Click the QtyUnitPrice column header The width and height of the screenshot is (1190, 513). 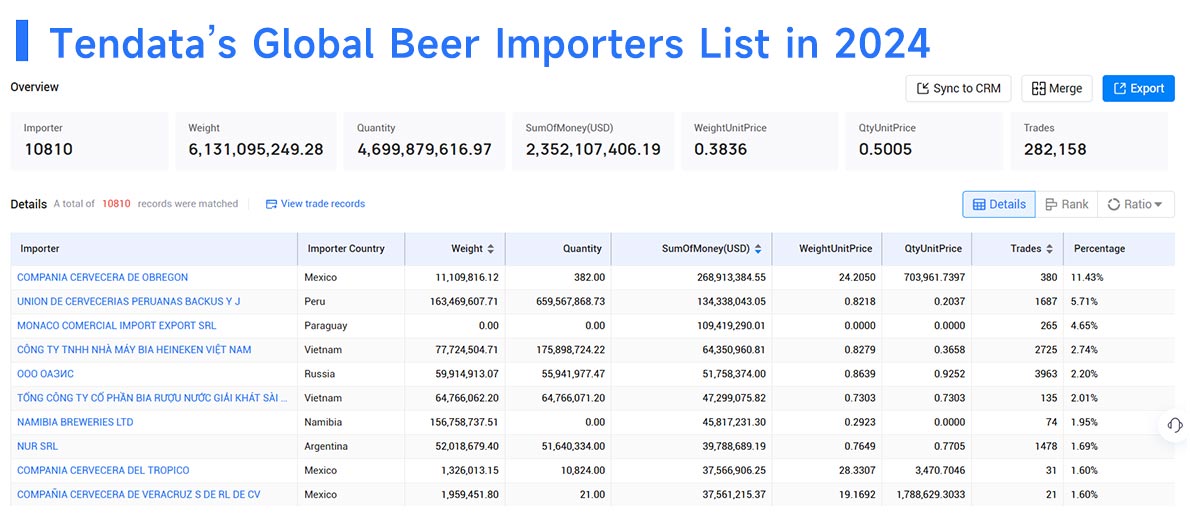click(927, 249)
